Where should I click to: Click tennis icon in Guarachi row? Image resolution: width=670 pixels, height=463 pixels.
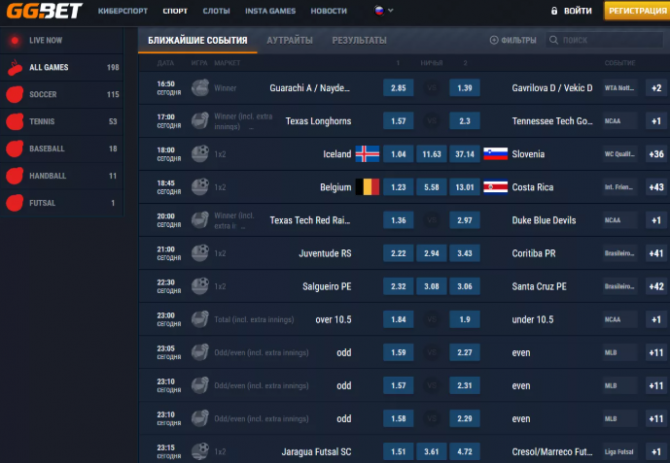pyautogui.click(x=200, y=88)
